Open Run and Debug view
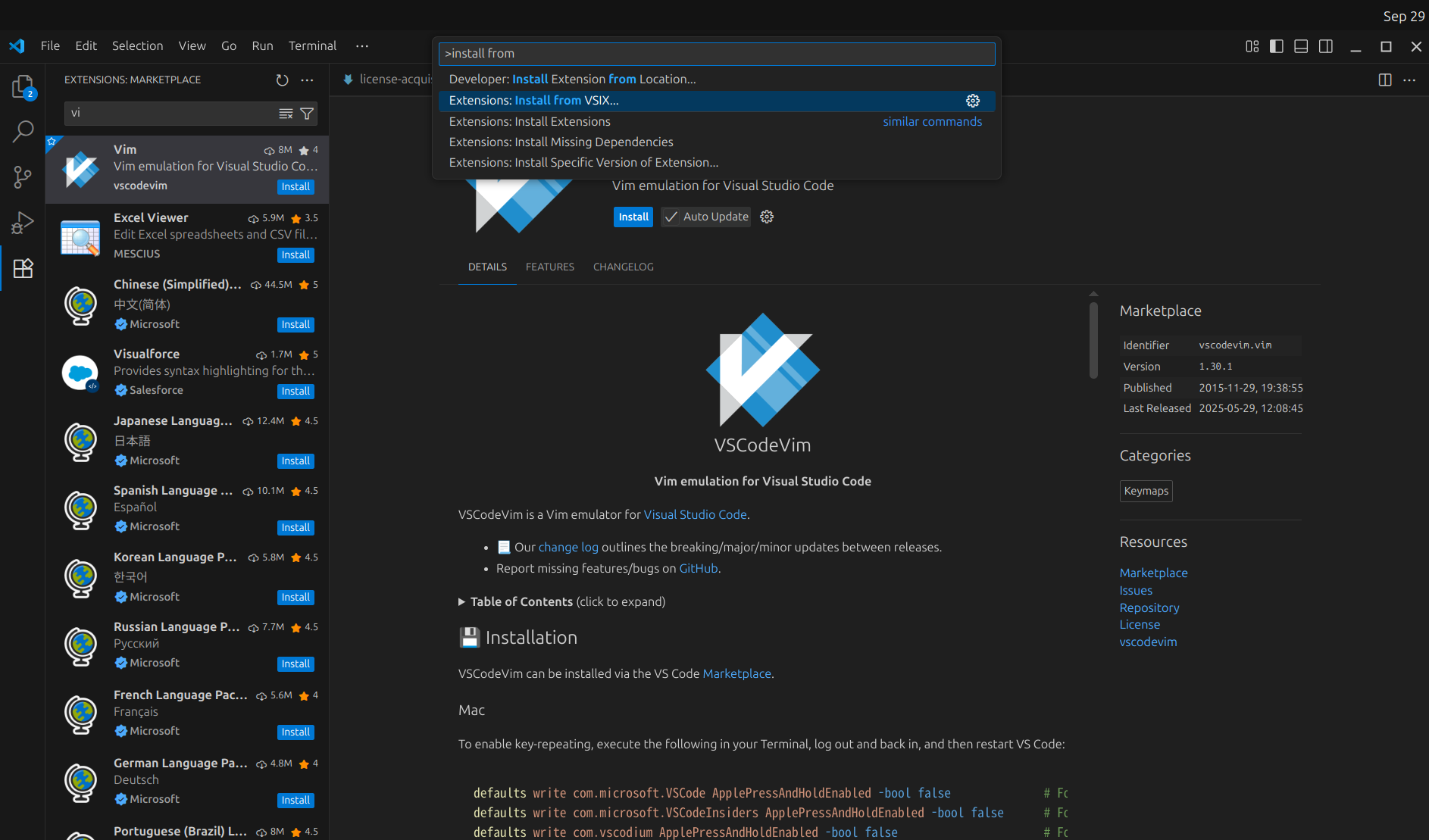This screenshot has height=840, width=1429. pyautogui.click(x=23, y=223)
